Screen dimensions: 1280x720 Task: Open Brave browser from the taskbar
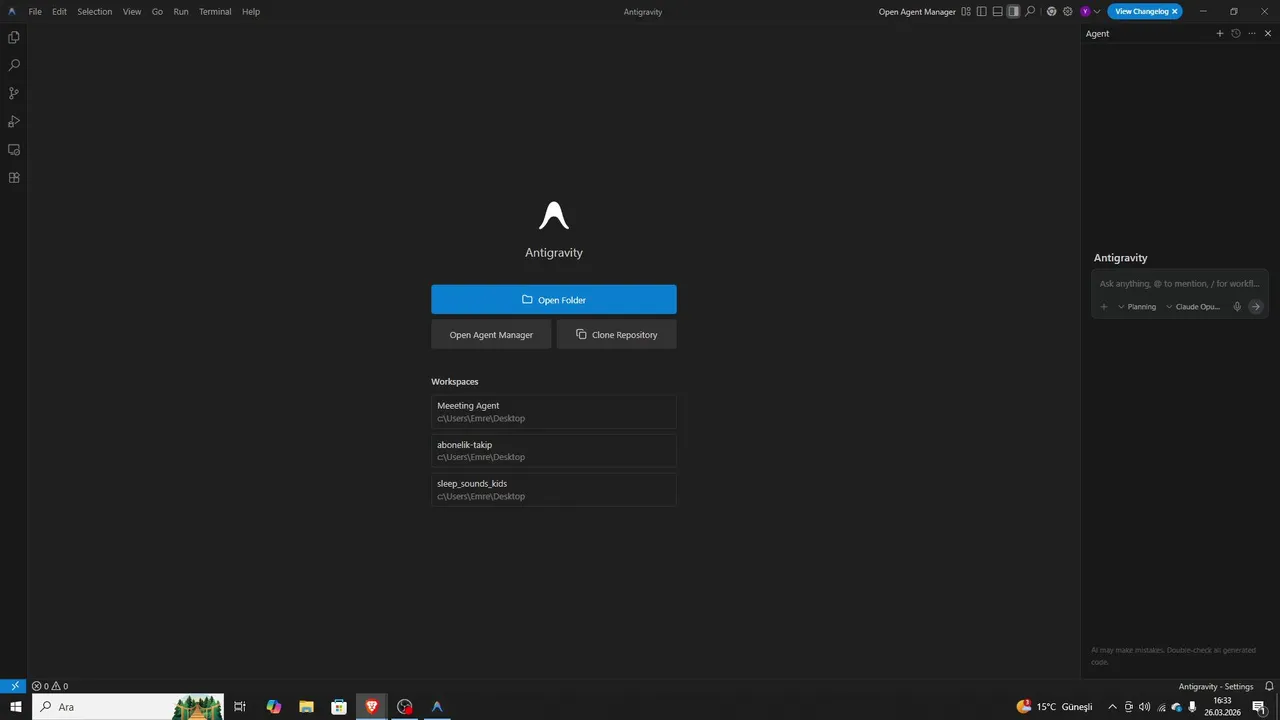[x=372, y=707]
